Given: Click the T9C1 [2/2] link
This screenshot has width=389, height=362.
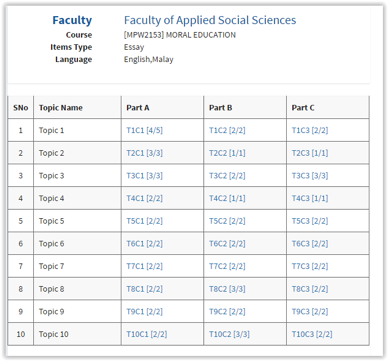Looking at the screenshot, I should pyautogui.click(x=144, y=312).
